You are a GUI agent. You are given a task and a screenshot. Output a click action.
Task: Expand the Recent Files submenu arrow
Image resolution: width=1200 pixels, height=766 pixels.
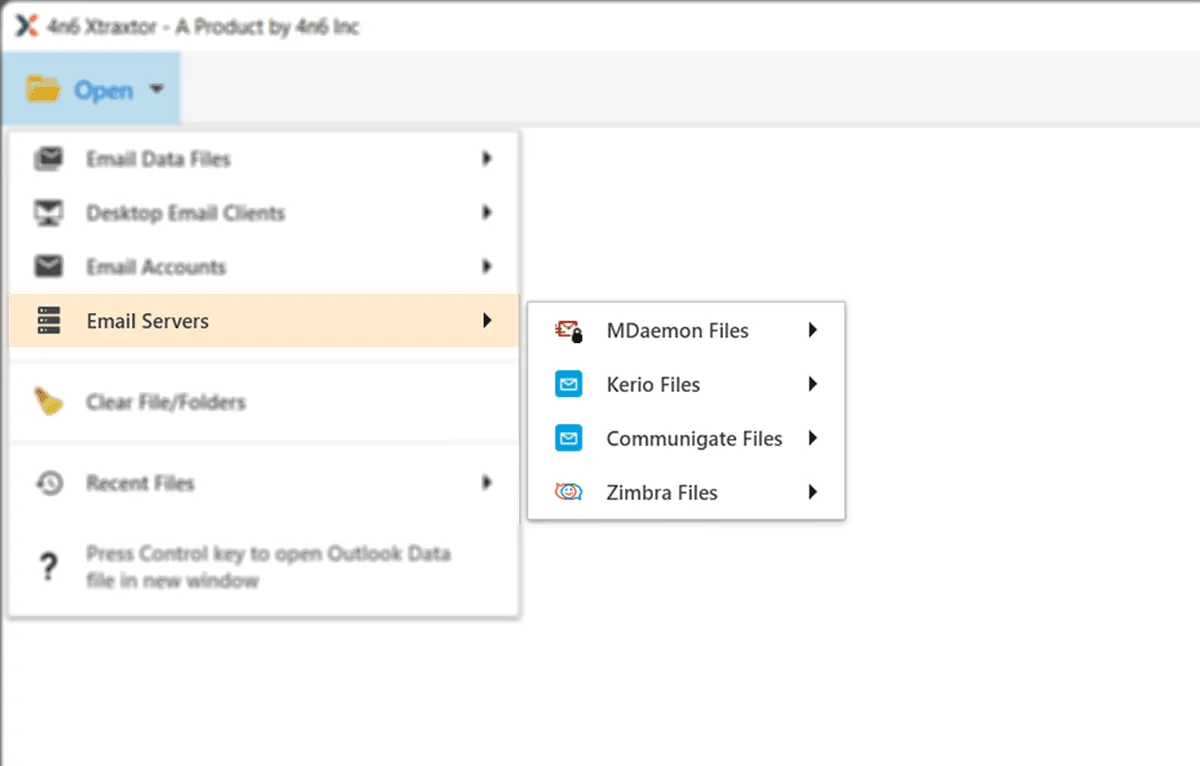[487, 483]
